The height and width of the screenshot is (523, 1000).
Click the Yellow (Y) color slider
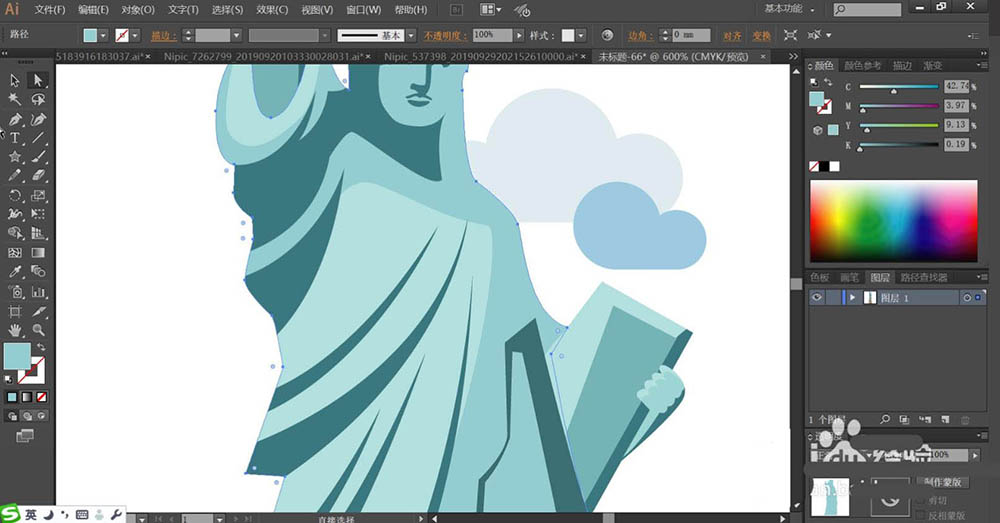(899, 126)
